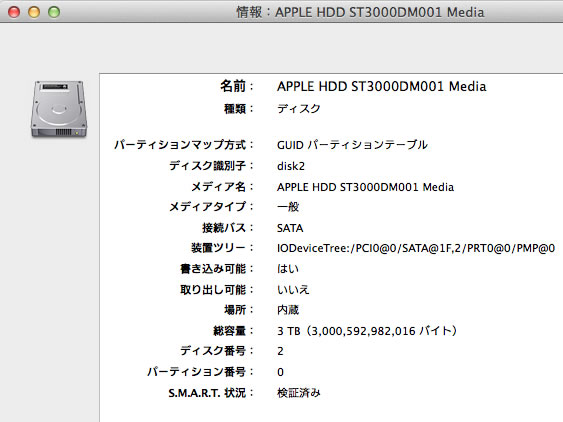Select the 書き込み可能 value "はい"
Screen dimensions: 563x422
coord(288,269)
